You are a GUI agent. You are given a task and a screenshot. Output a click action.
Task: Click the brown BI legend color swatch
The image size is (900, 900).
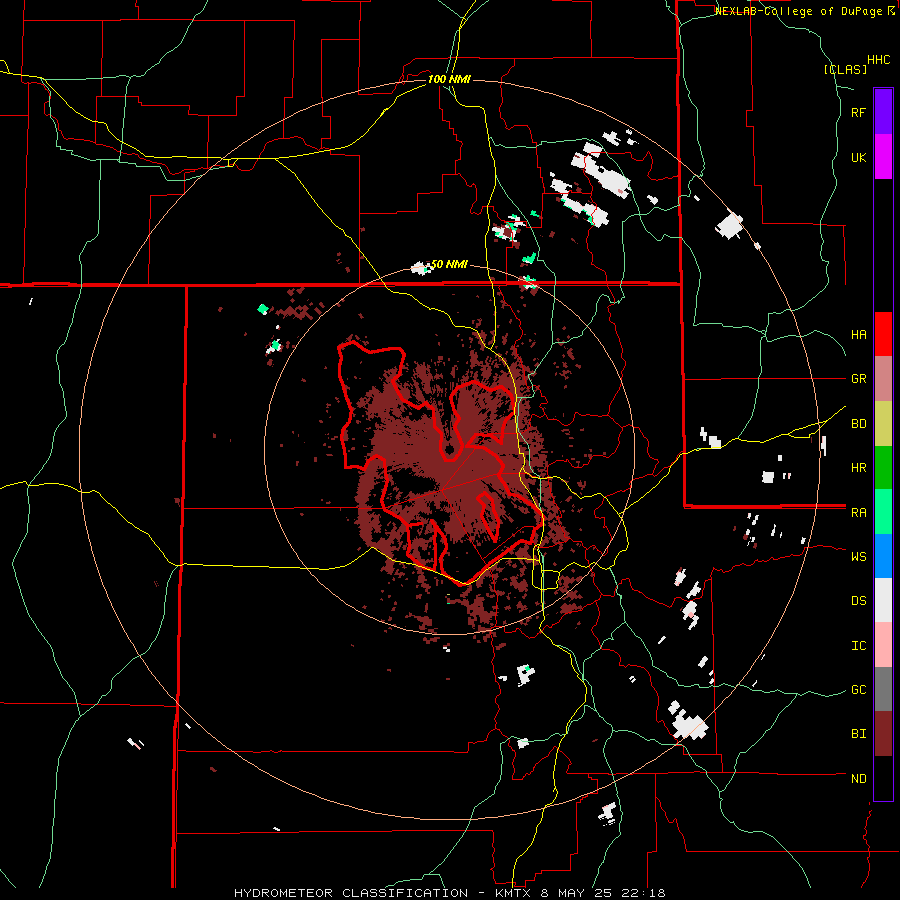tap(883, 734)
